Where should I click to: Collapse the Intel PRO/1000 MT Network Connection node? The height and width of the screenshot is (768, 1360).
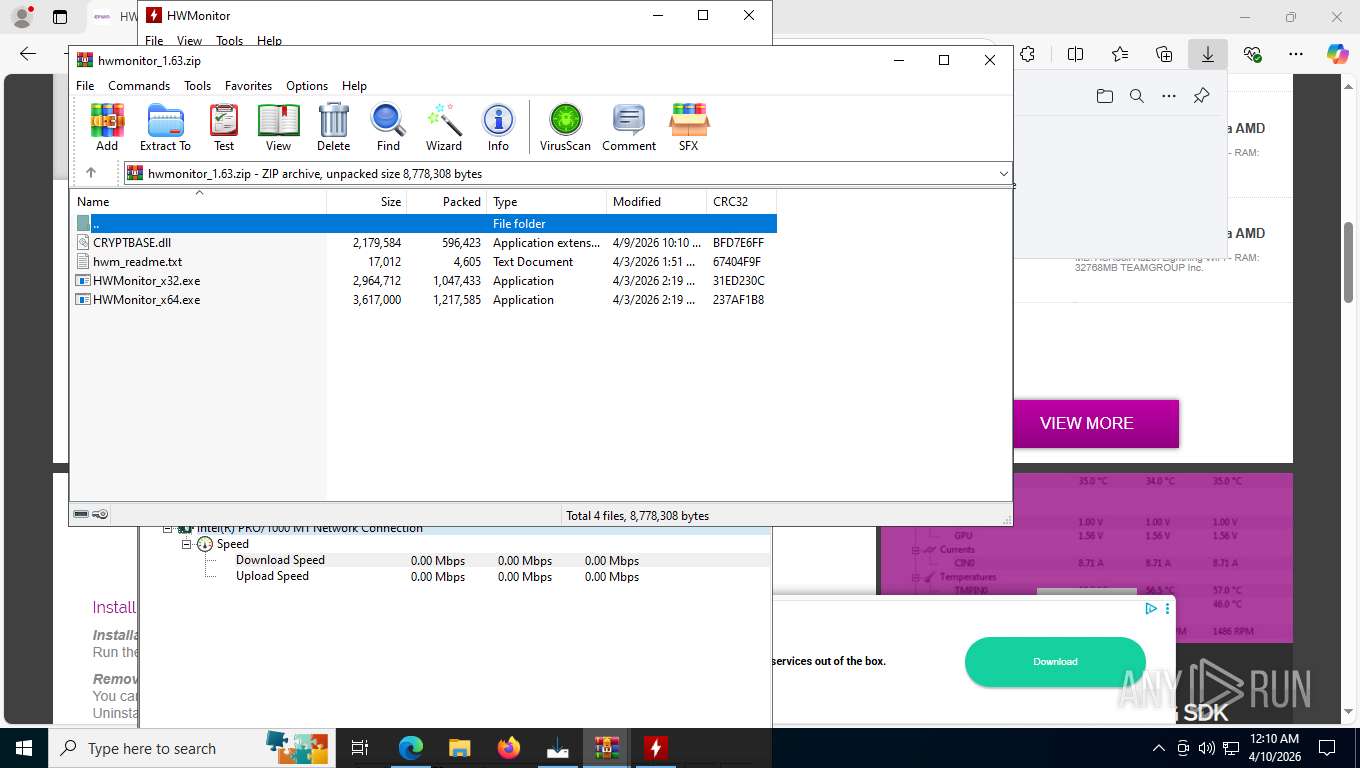coord(169,529)
